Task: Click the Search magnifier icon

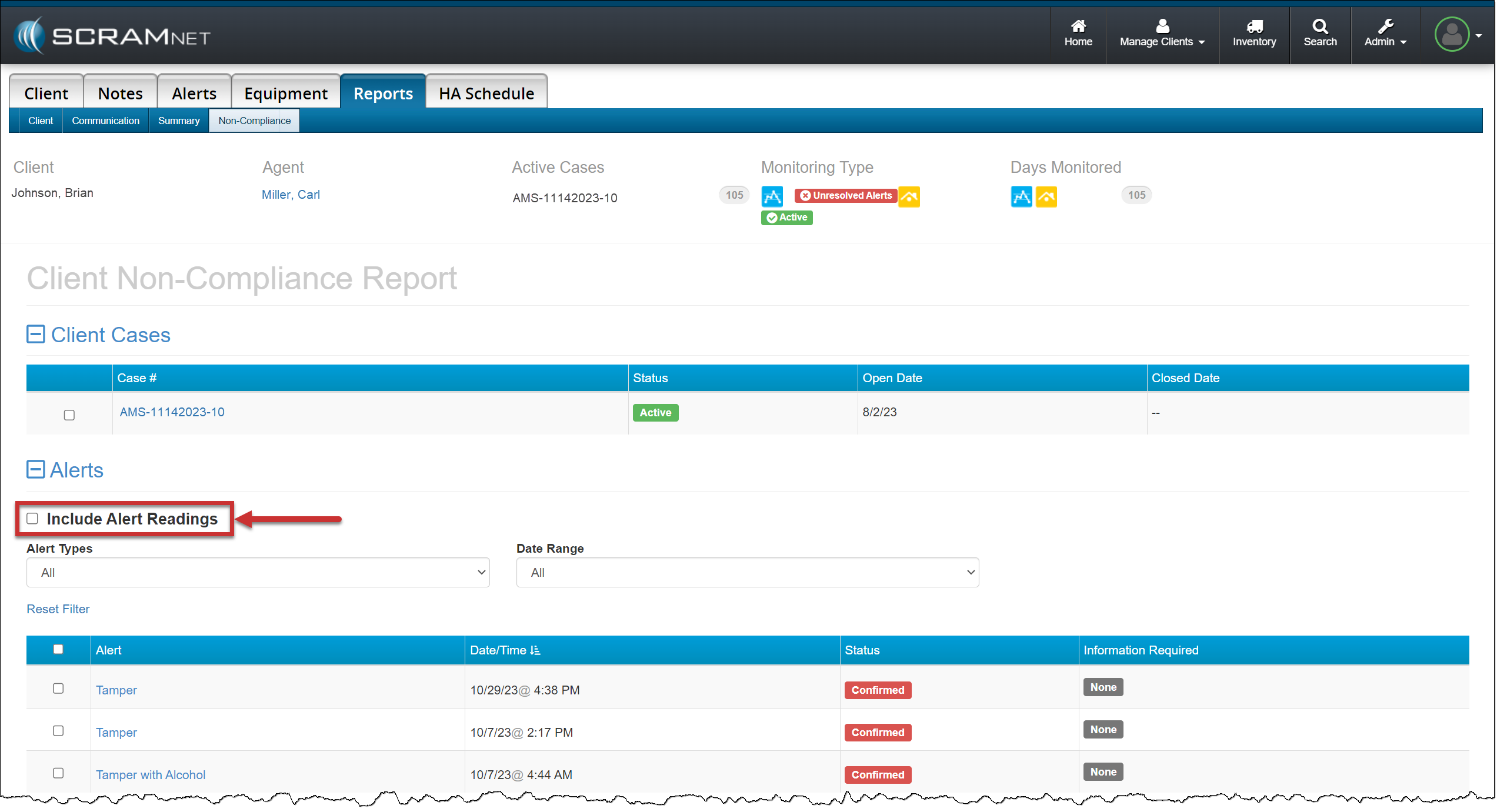Action: pos(1319,26)
